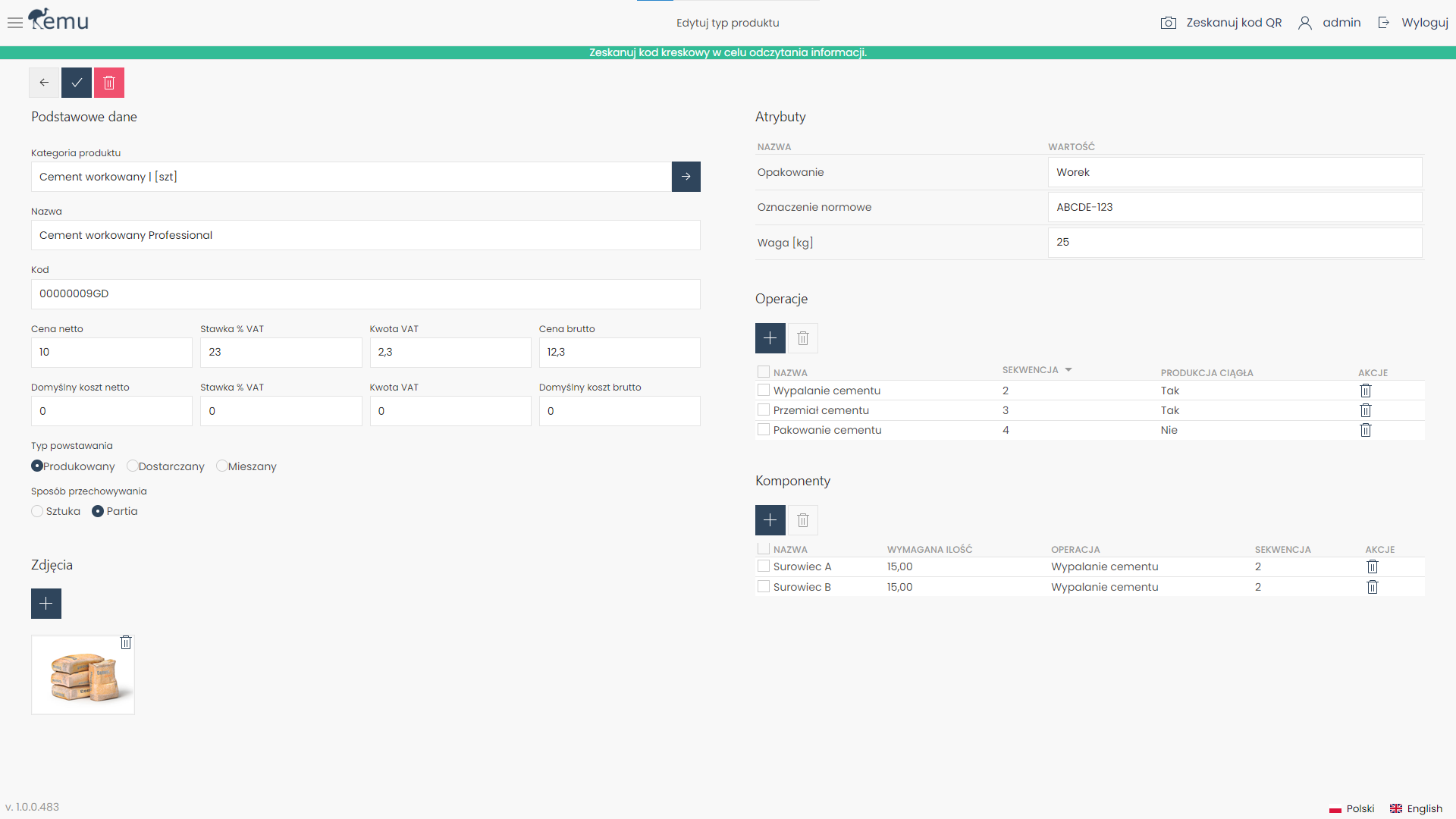Select the Surowiec A checkbox
This screenshot has height=819, width=1456.
pos(764,566)
